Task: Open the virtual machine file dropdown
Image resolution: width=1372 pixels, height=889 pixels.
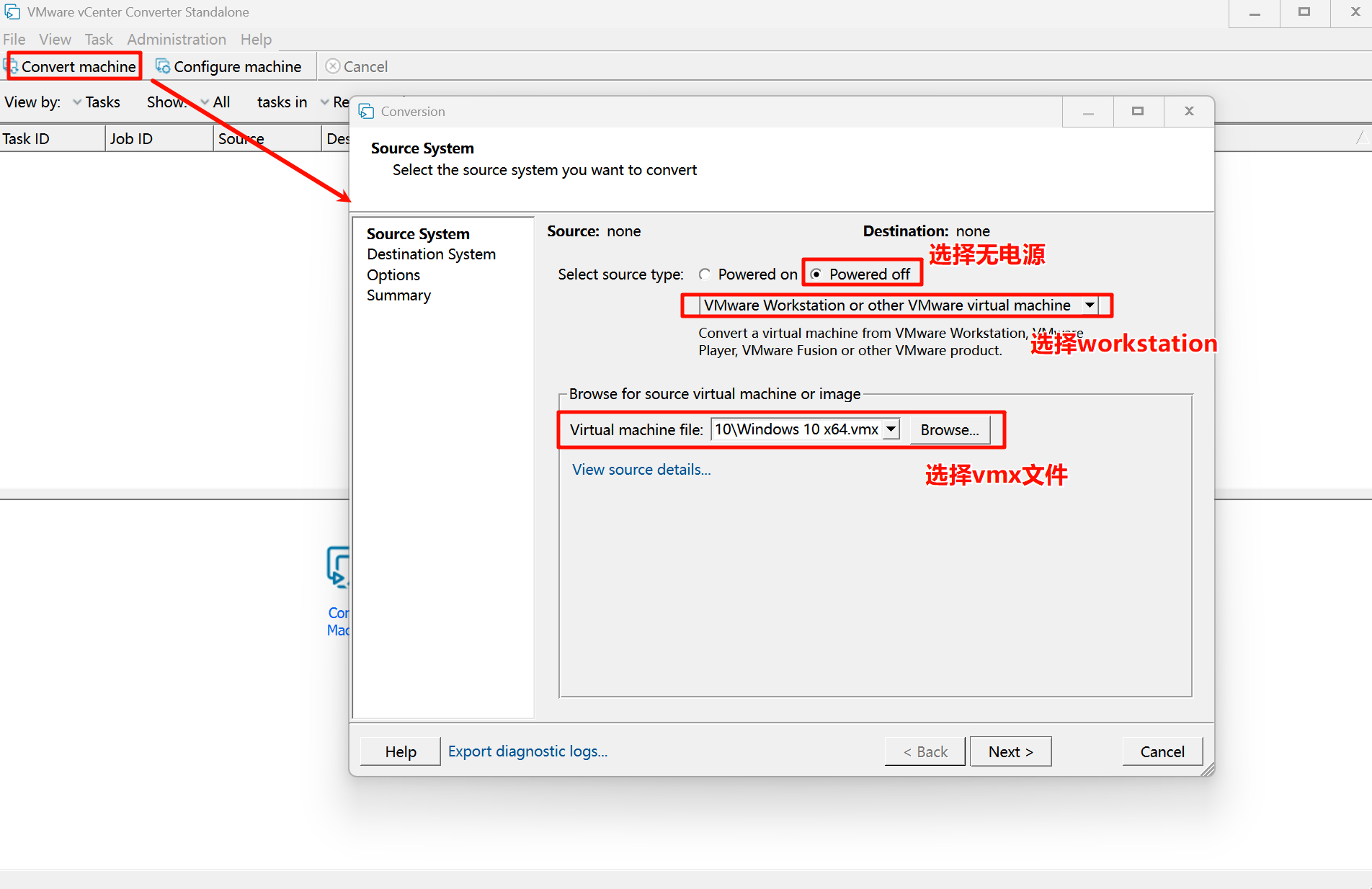Action: pos(891,429)
